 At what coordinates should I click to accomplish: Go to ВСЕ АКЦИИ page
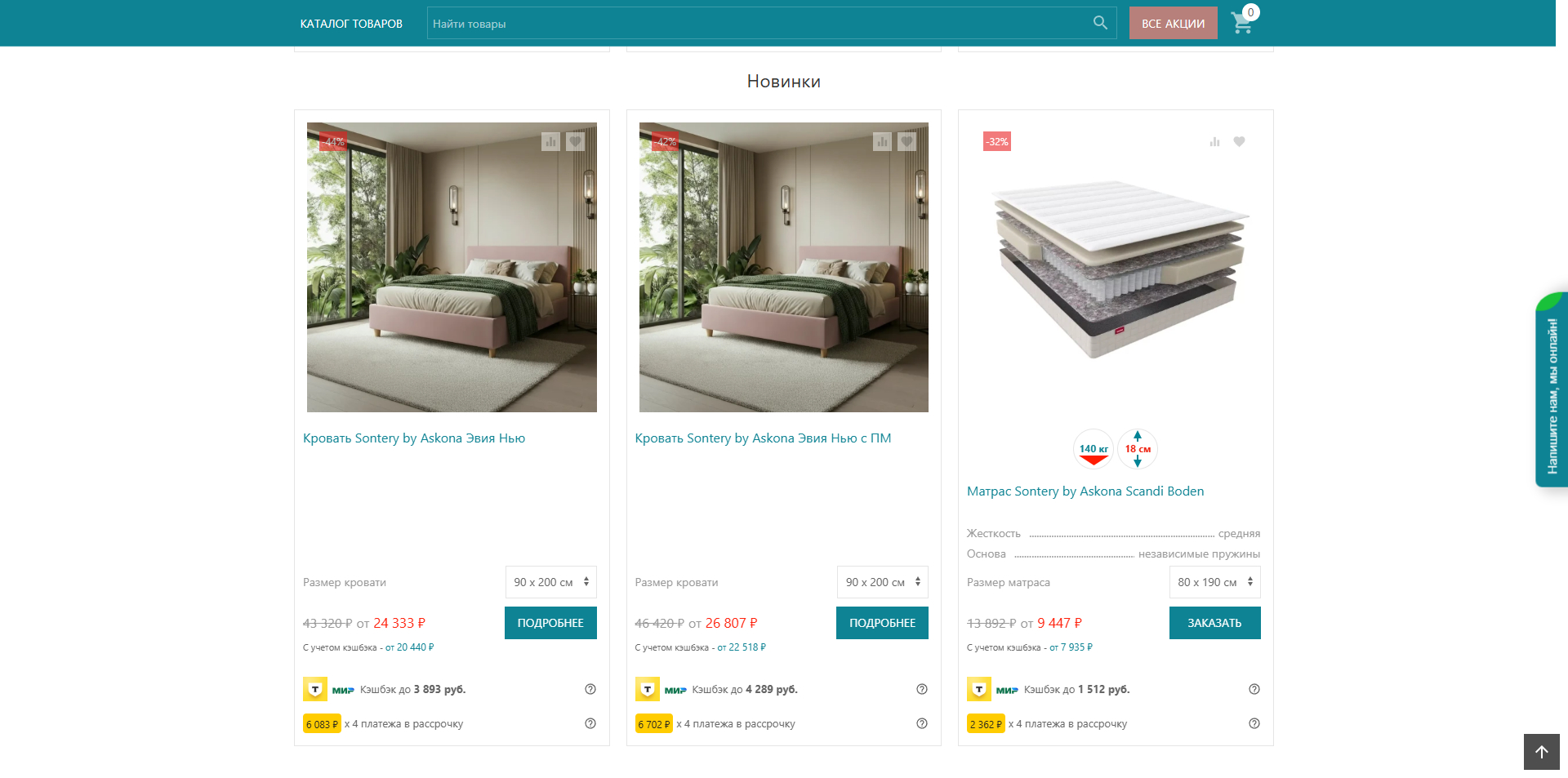click(1173, 23)
